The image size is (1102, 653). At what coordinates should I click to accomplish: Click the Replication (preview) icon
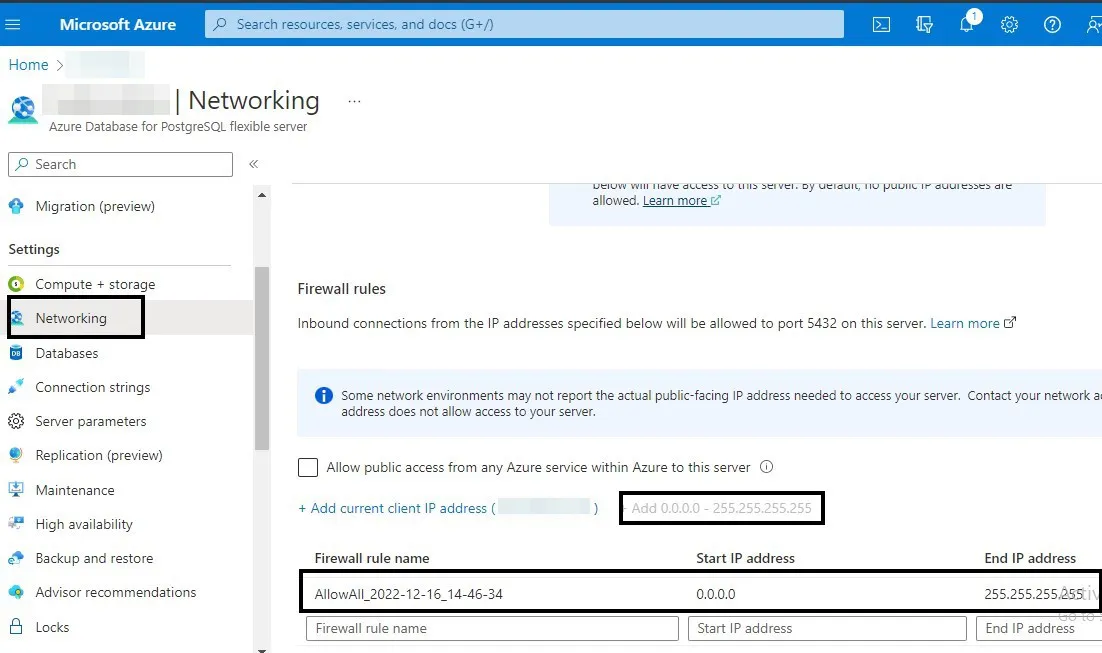point(16,455)
